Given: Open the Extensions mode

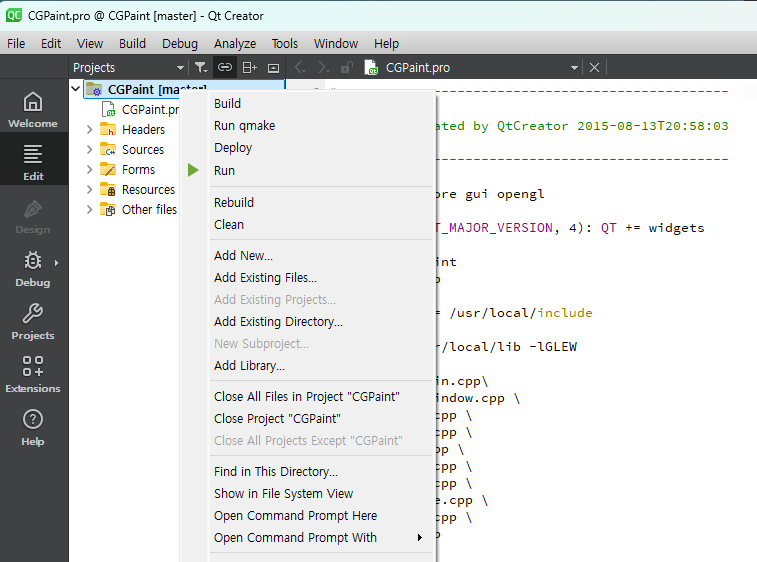Looking at the screenshot, I should 33,375.
